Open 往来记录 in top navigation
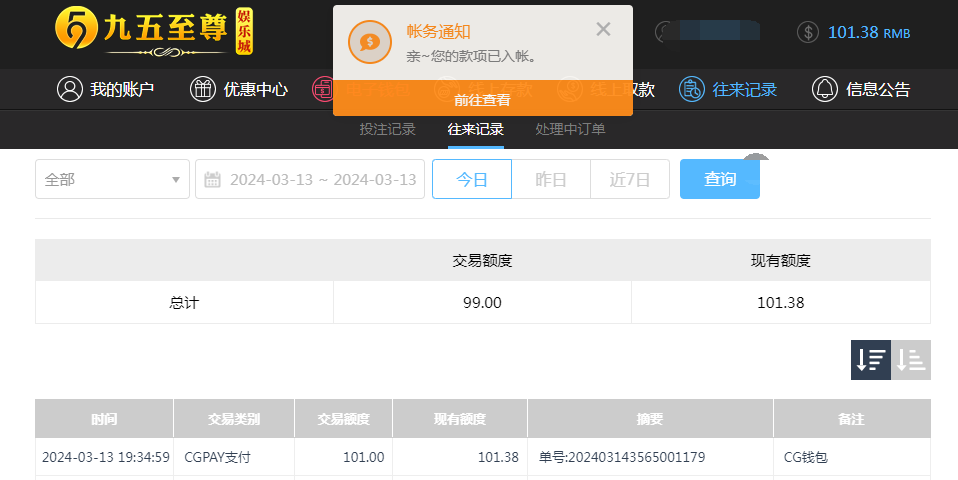The width and height of the screenshot is (958, 480). (728, 89)
